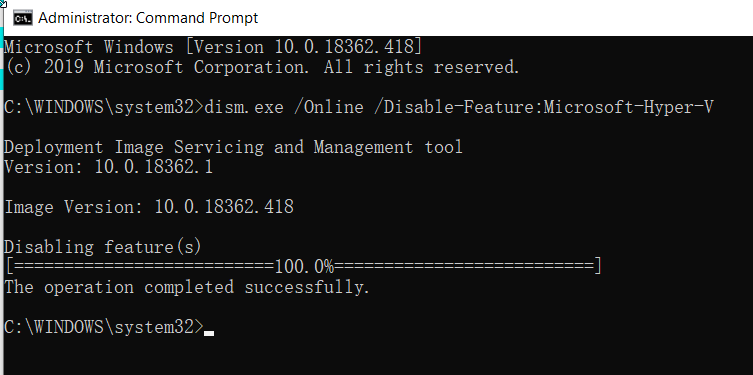Open the Command Prompt title bar icon menu
Image resolution: width=753 pixels, height=375 pixels.
pos(22,18)
